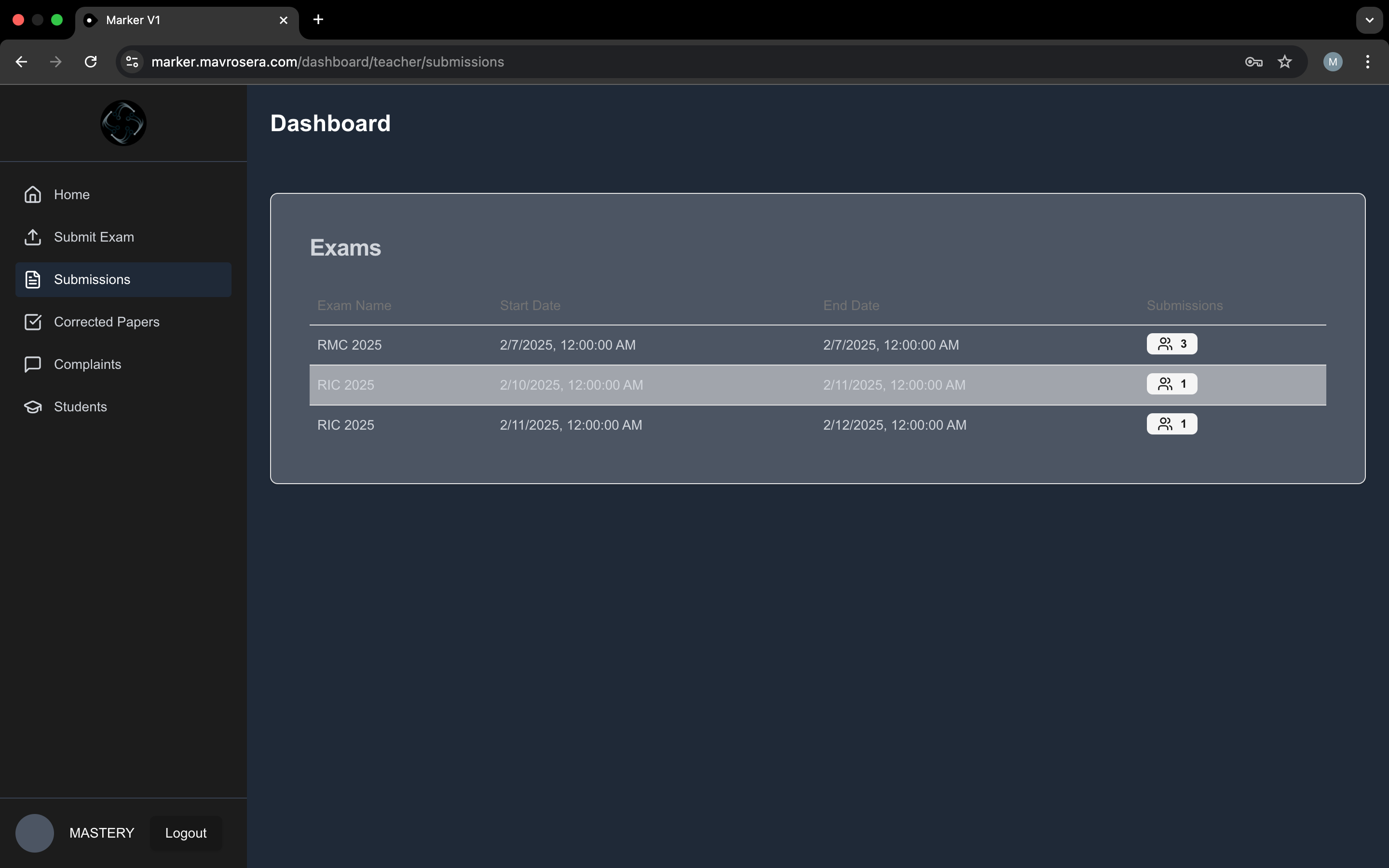Click the Complaints chat bubble icon

pyautogui.click(x=33, y=365)
